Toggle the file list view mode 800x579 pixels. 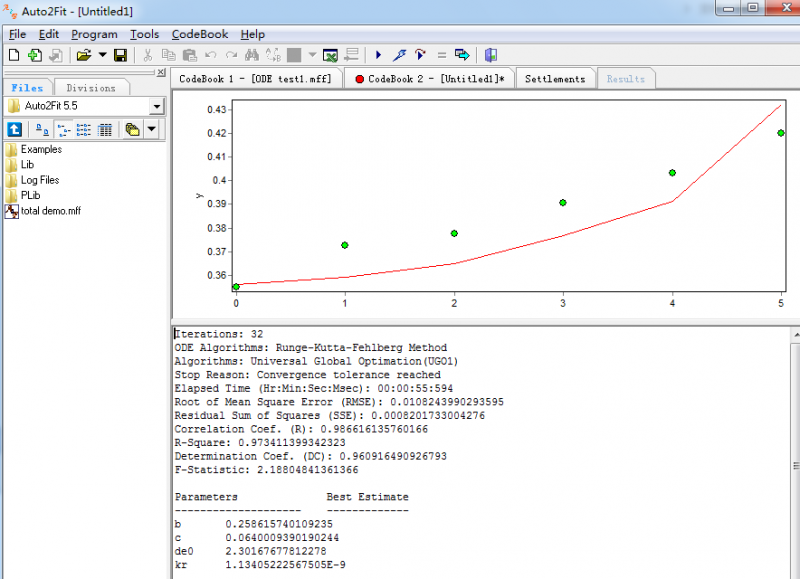[84, 129]
